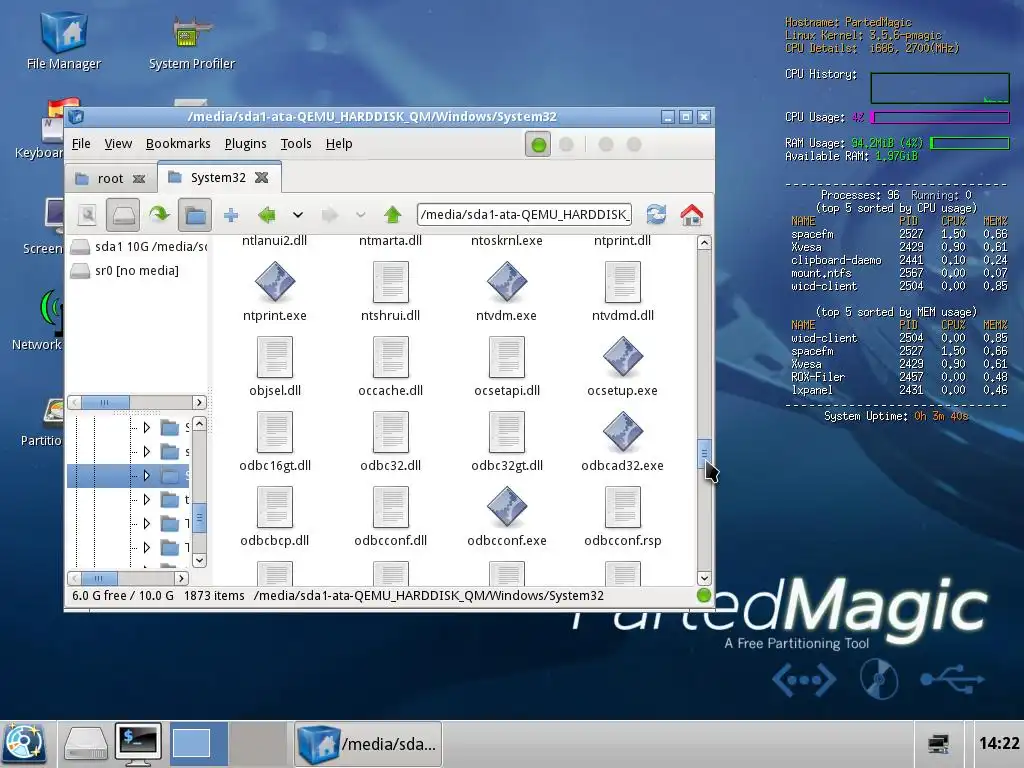Screen dimensions: 1024x768
Task: Open the Bookmarks menu
Action: (x=178, y=144)
